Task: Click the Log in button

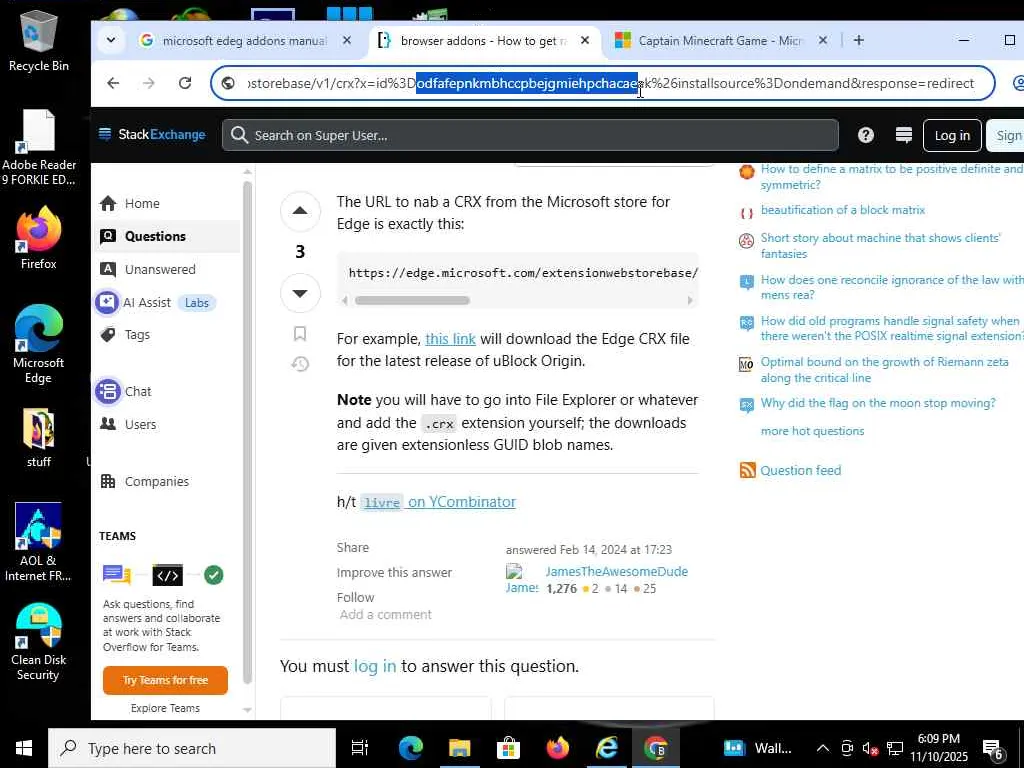Action: (952, 135)
